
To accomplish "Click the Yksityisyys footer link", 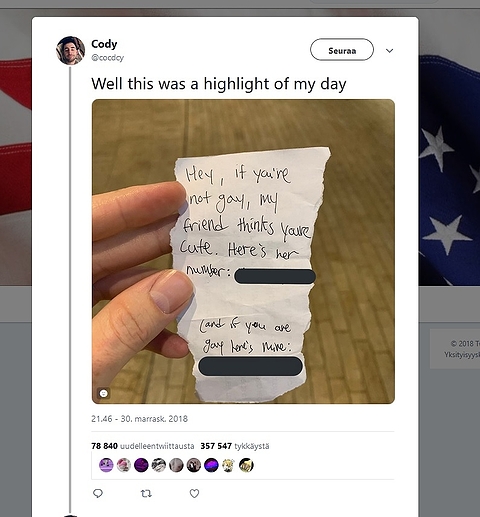I will coord(462,355).
